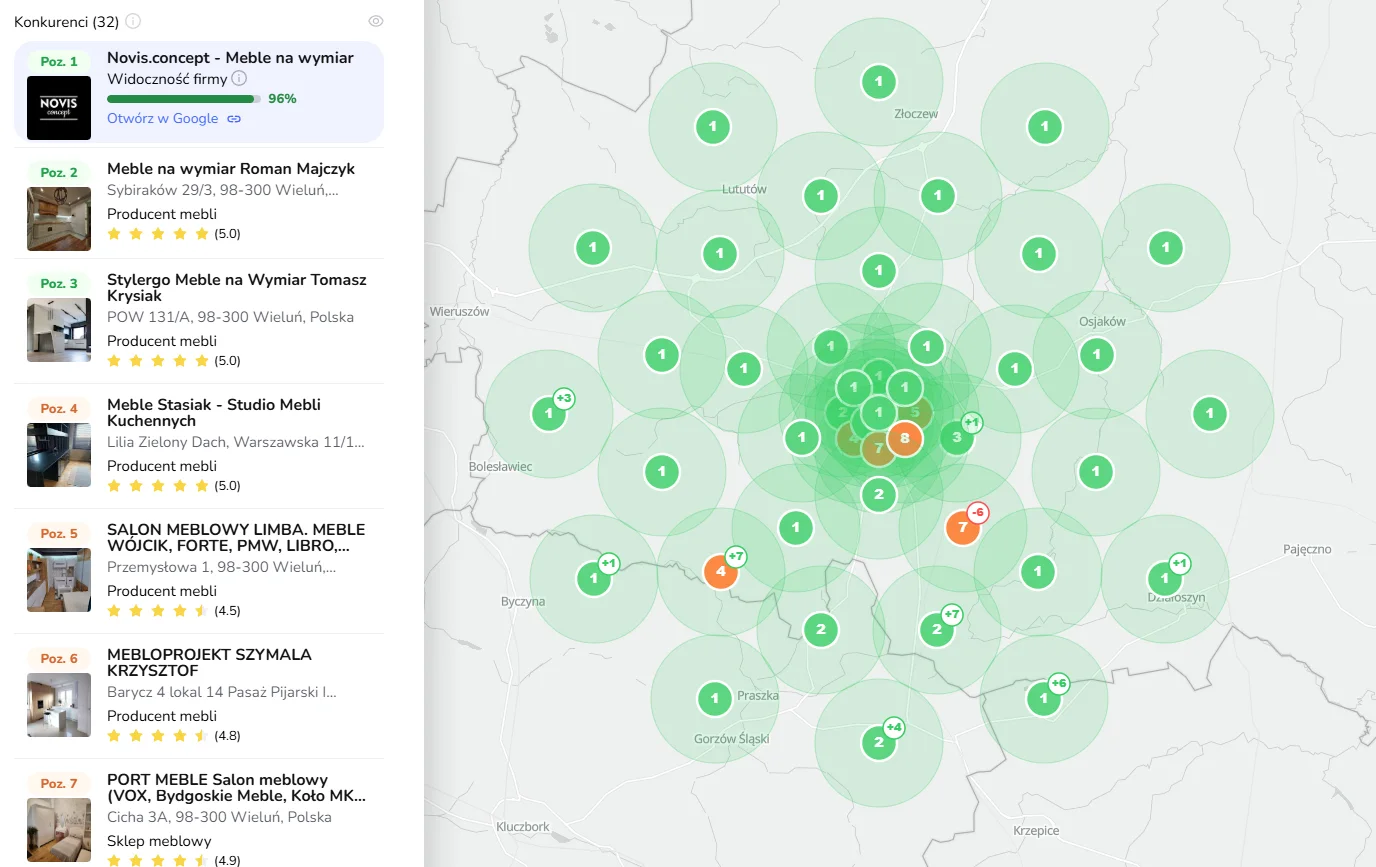Click the info icon beside Widoczność firmy
1376x867 pixels.
coord(239,78)
